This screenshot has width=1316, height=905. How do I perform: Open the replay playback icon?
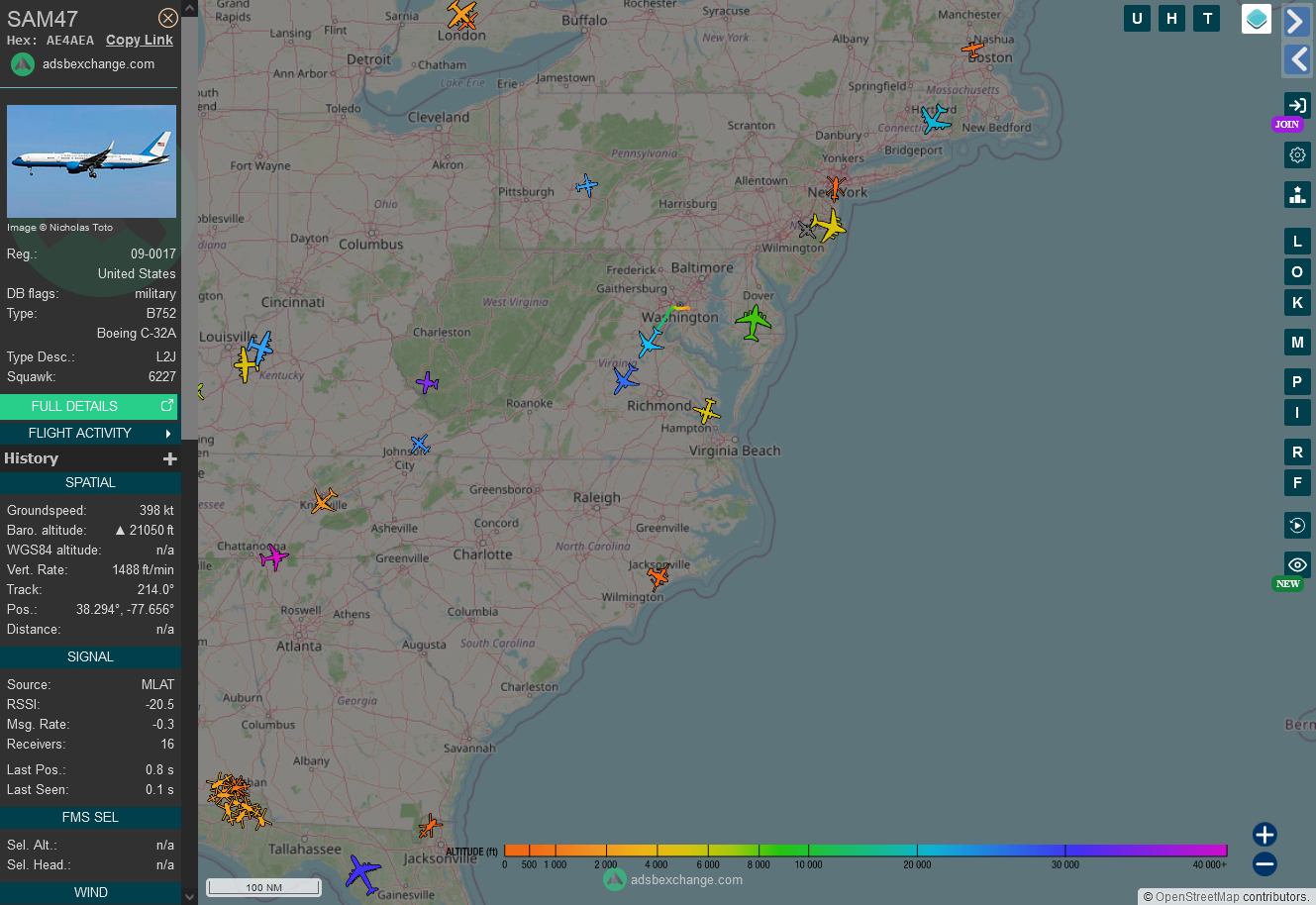pyautogui.click(x=1297, y=525)
